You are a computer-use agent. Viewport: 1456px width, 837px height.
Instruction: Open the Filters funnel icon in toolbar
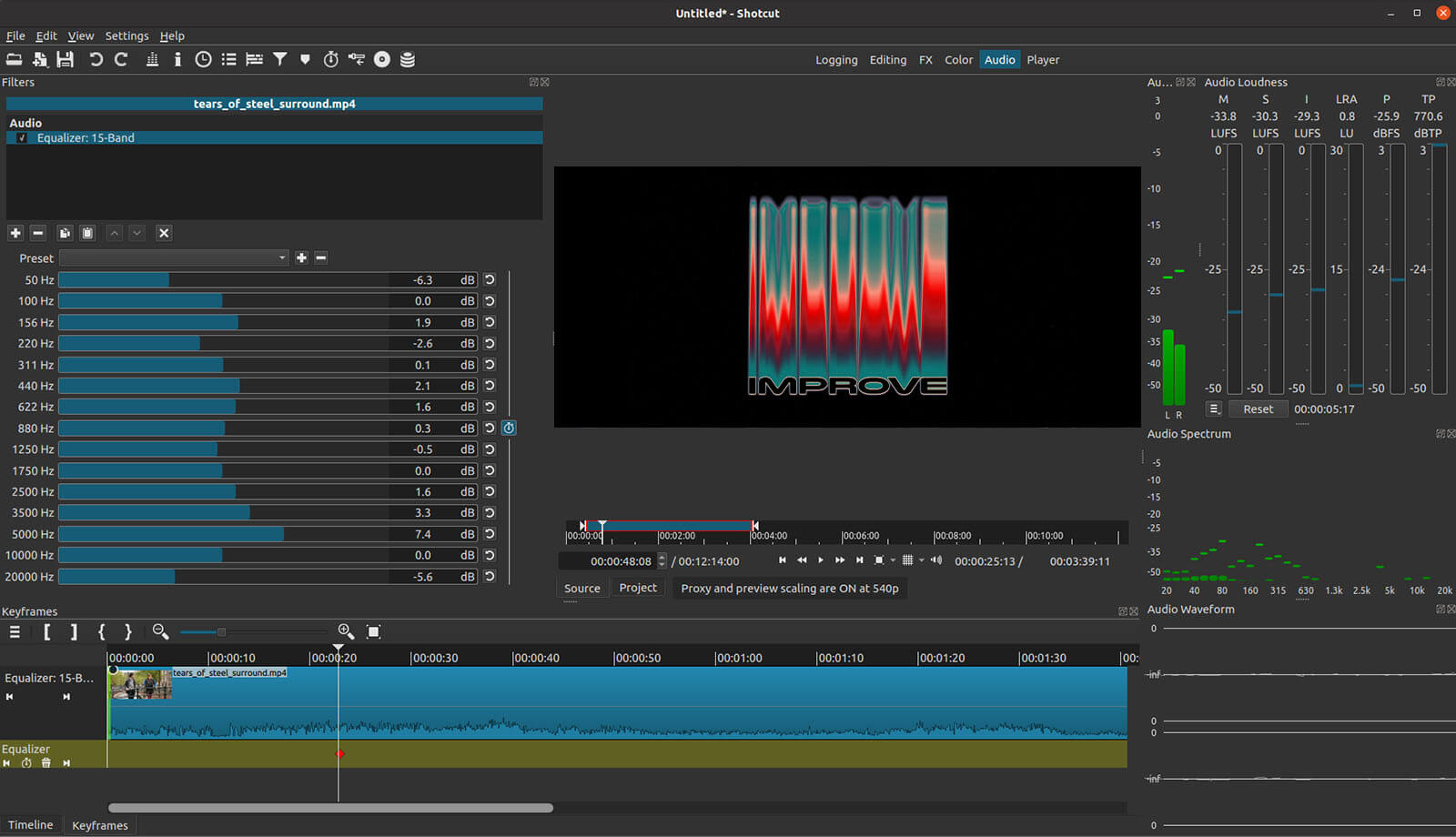280,59
